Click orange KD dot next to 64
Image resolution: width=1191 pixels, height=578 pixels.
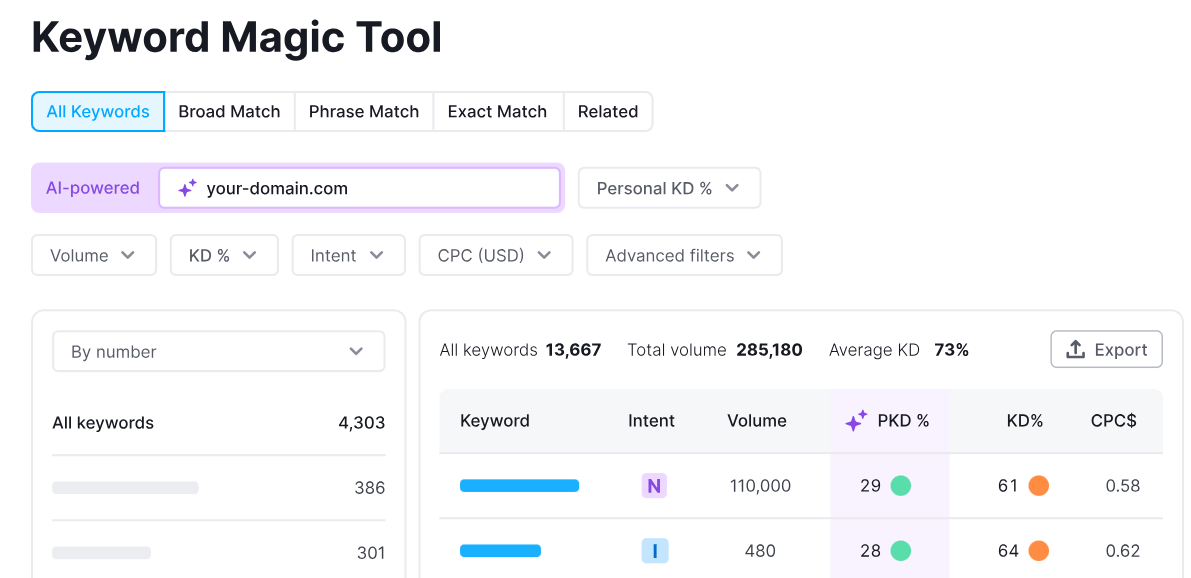coord(1038,551)
